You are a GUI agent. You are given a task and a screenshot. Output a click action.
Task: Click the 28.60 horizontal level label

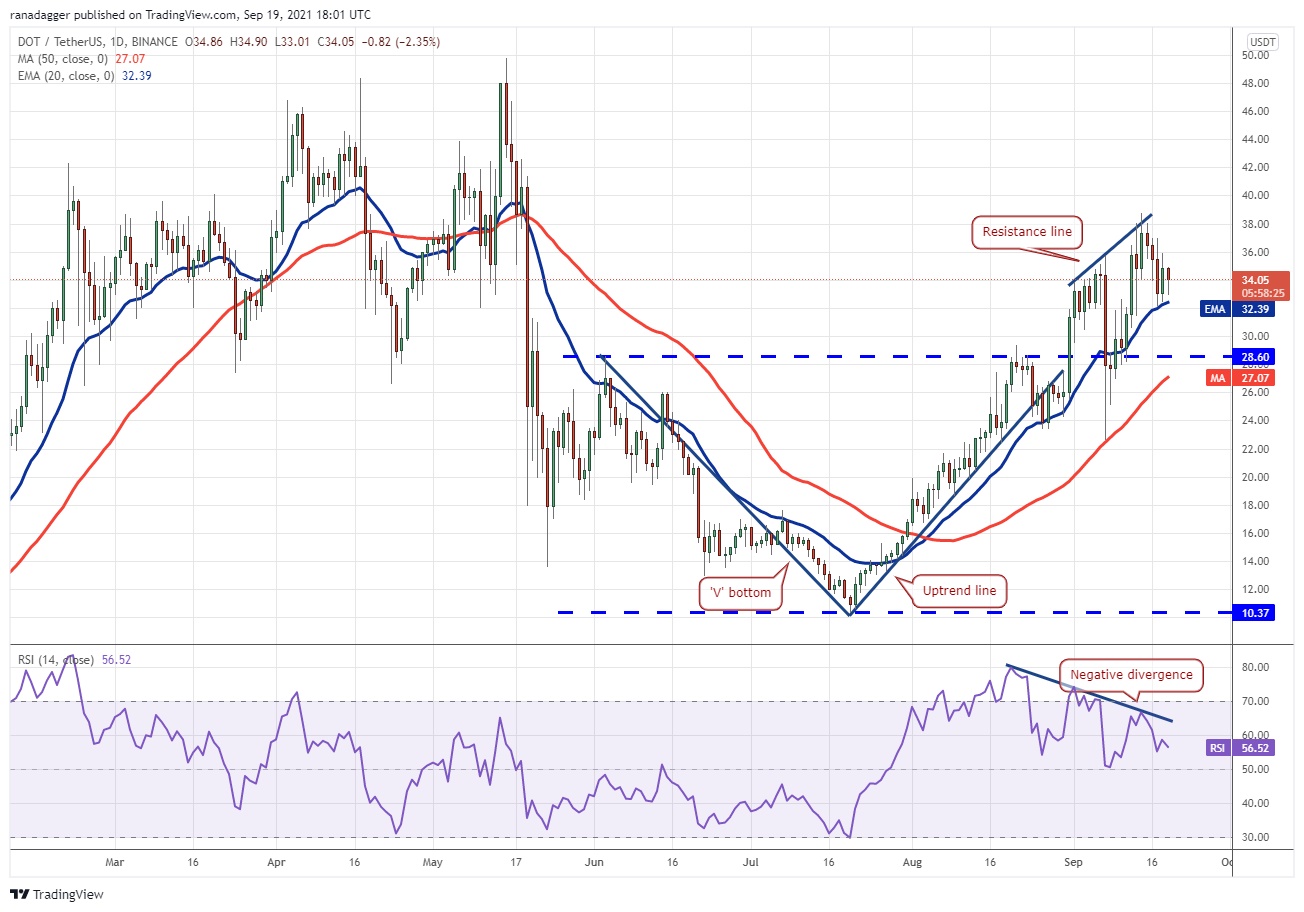pyautogui.click(x=1256, y=356)
